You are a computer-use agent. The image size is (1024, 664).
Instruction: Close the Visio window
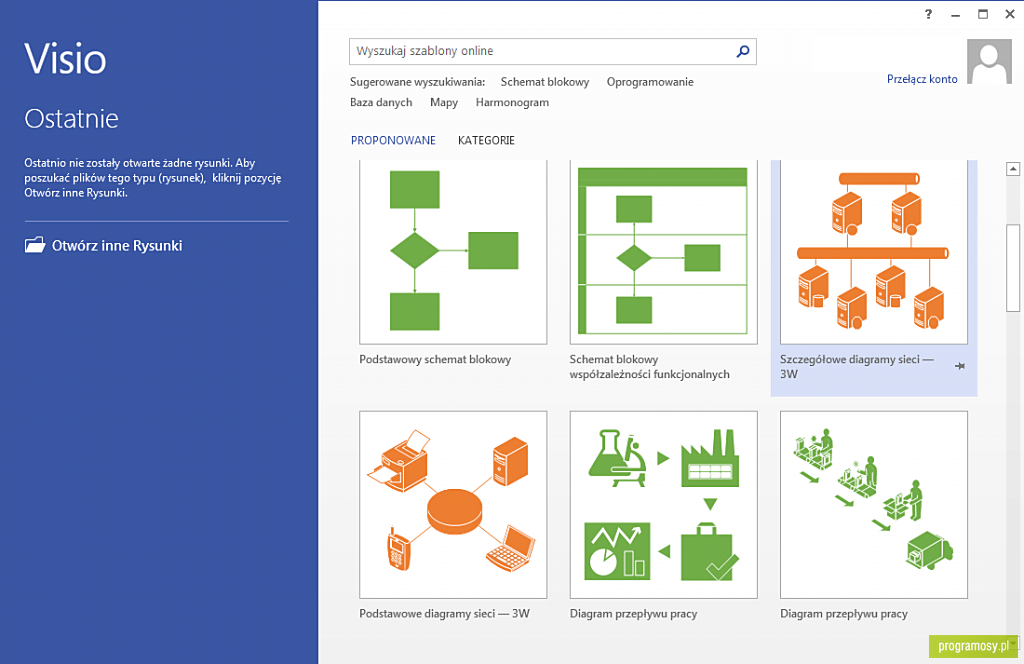[x=1010, y=14]
